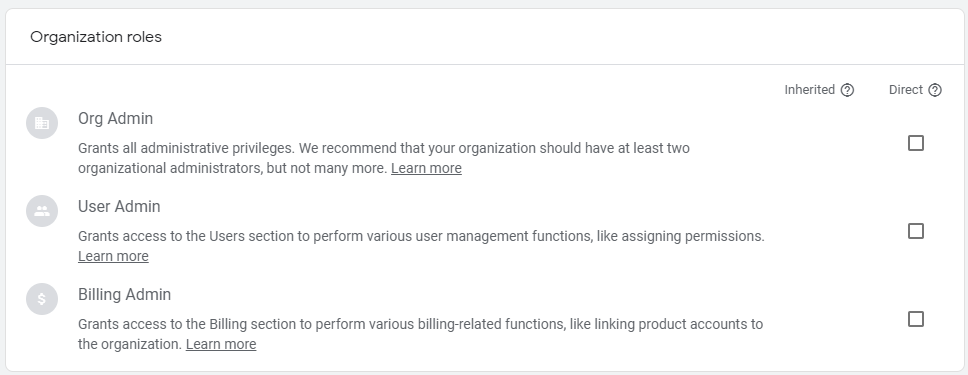Viewport: 968px width, 375px height.
Task: Click the Direct column label
Action: [906, 90]
